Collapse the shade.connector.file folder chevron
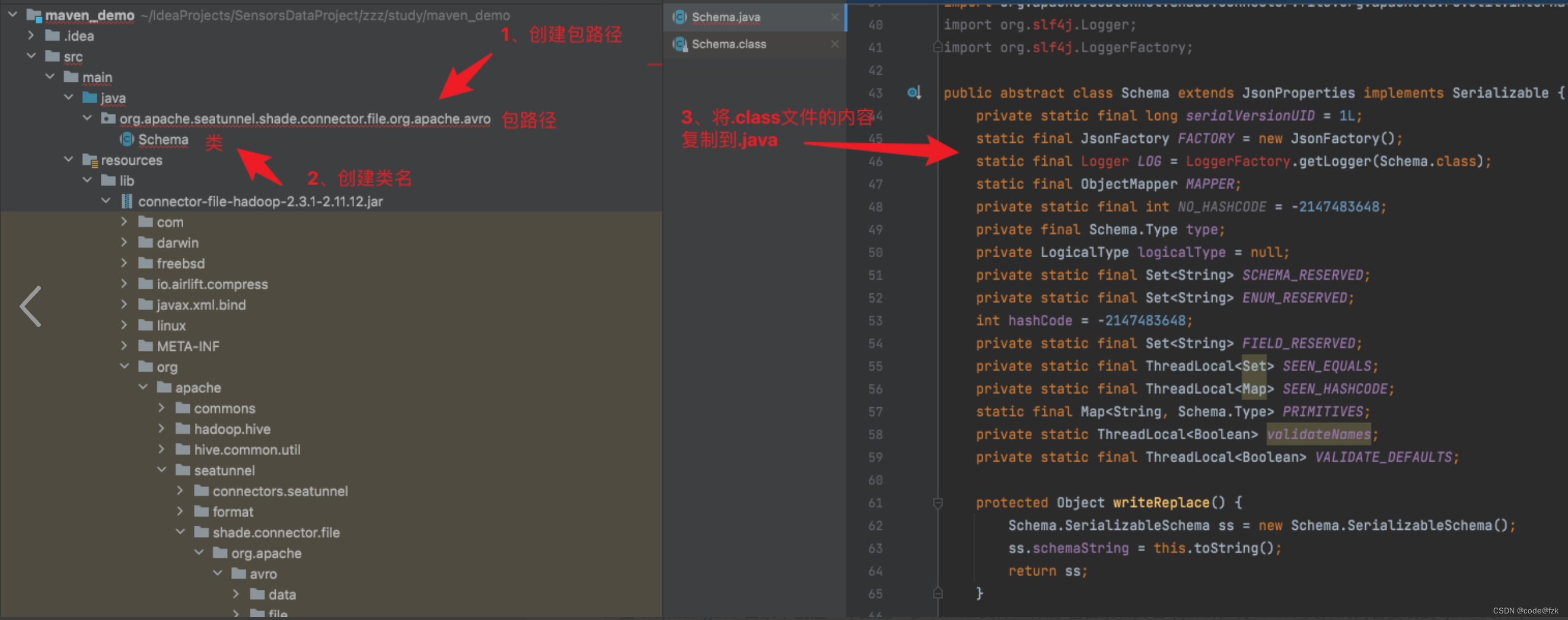Image resolution: width=1568 pixels, height=620 pixels. pos(180,532)
